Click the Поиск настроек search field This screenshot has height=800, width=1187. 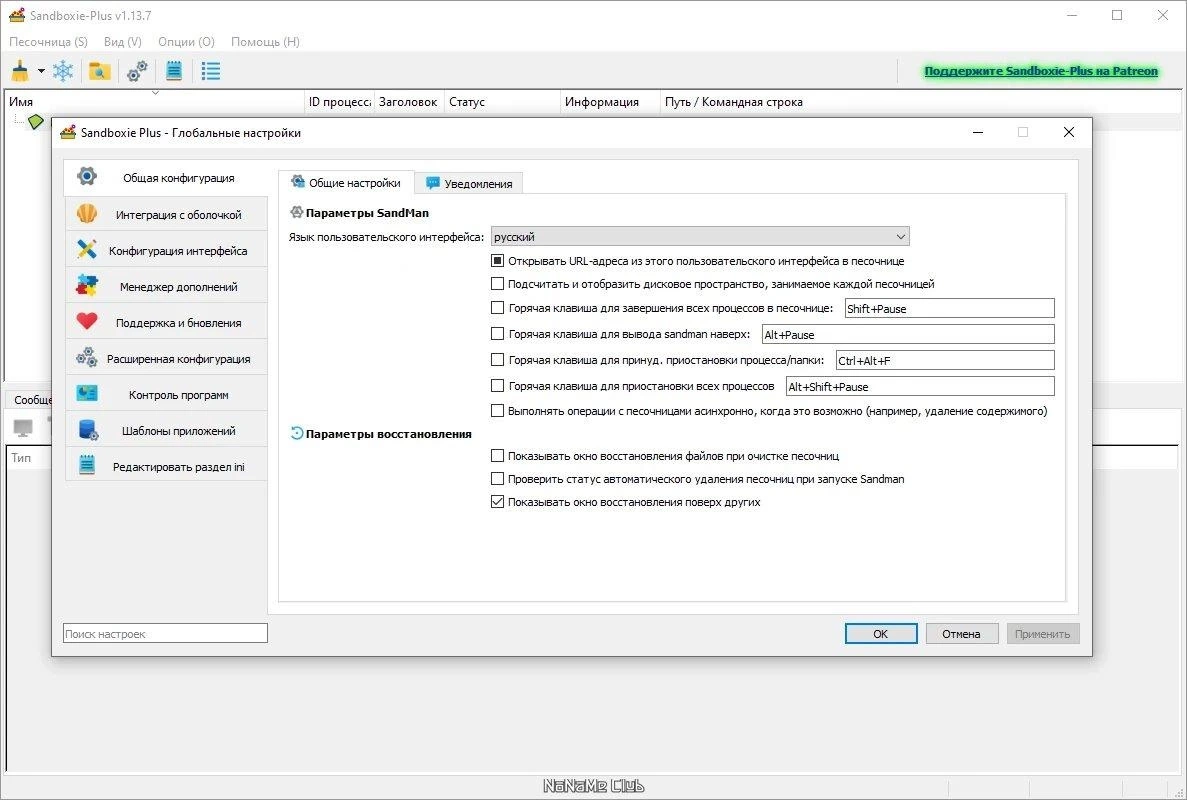[x=165, y=633]
